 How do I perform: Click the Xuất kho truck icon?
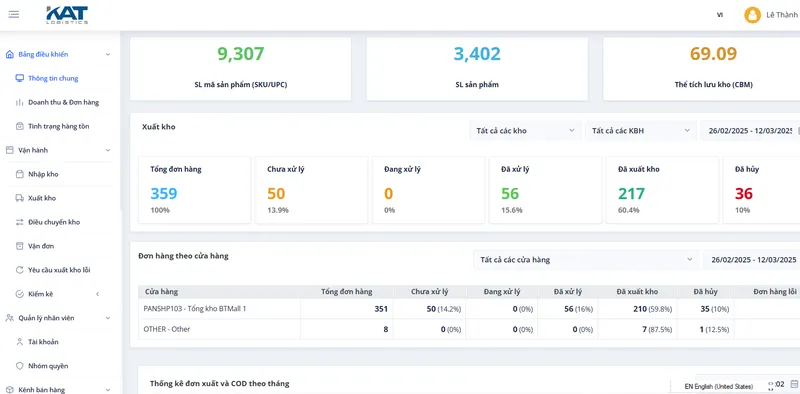click(x=19, y=198)
